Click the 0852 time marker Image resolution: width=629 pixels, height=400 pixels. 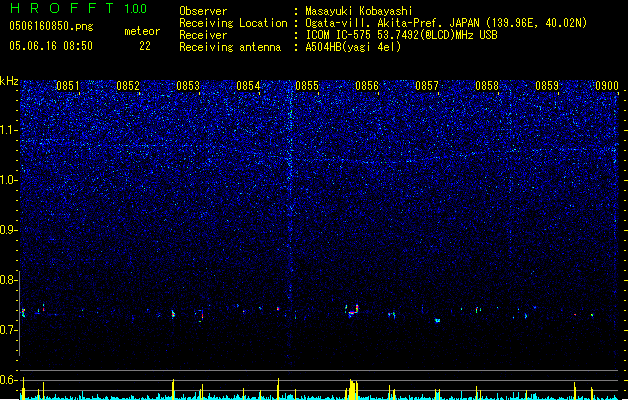click(x=128, y=86)
